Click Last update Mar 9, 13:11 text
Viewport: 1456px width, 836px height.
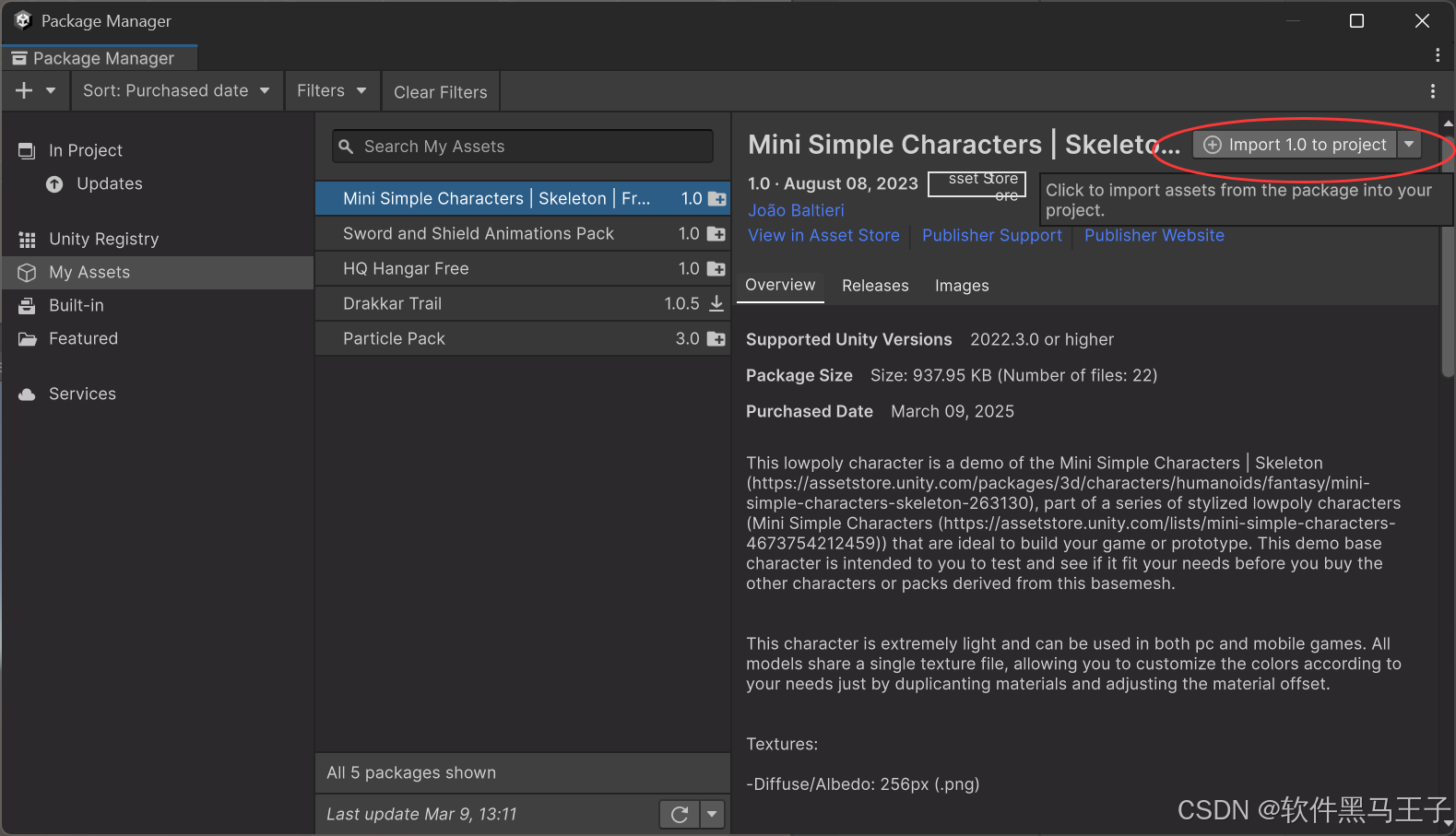click(421, 814)
